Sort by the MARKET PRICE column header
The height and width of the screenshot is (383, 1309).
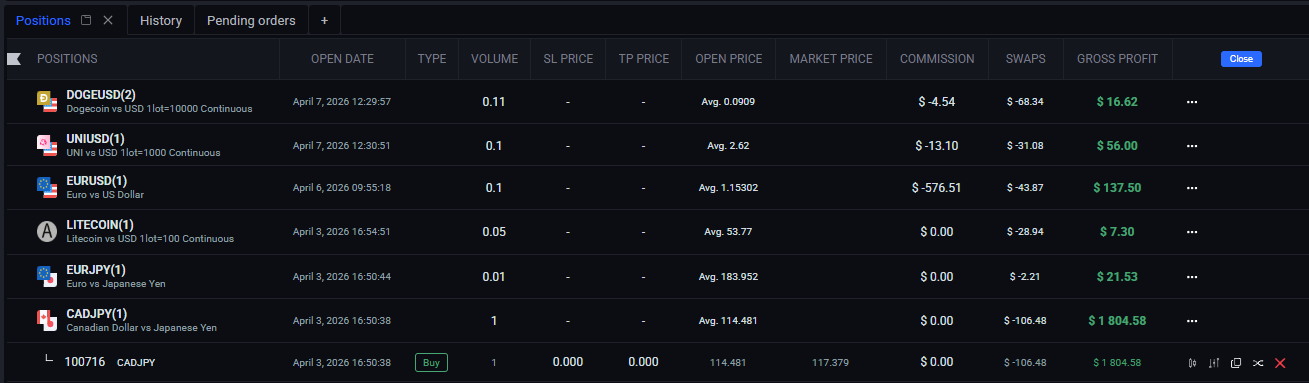tap(831, 59)
